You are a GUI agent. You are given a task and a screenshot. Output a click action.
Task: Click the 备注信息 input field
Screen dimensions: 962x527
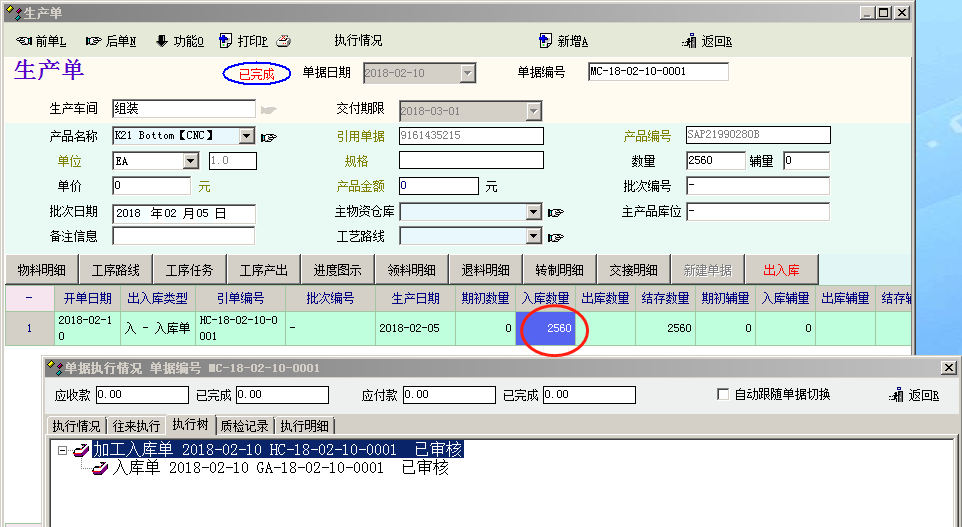point(184,237)
